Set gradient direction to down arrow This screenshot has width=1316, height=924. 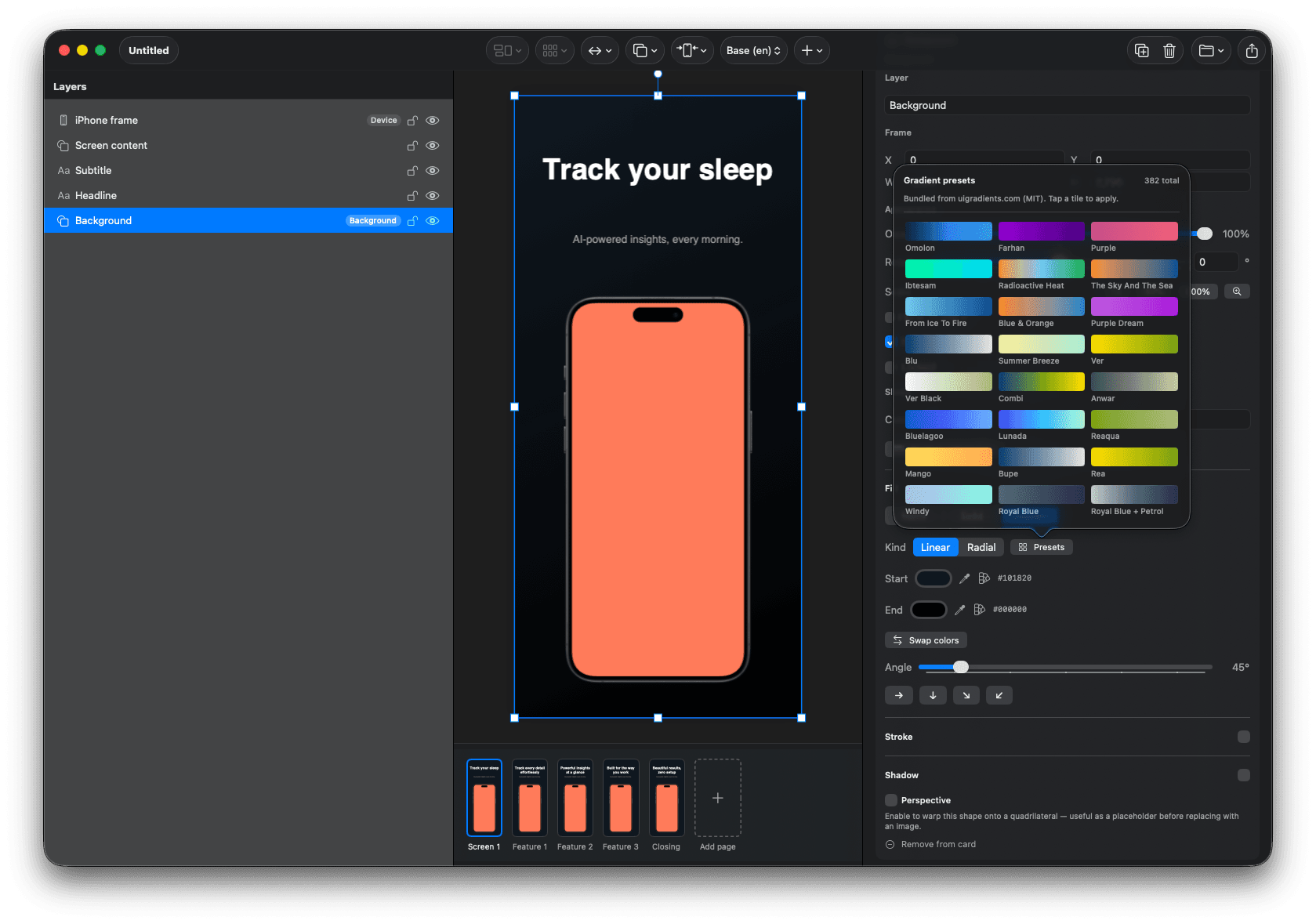pos(933,695)
